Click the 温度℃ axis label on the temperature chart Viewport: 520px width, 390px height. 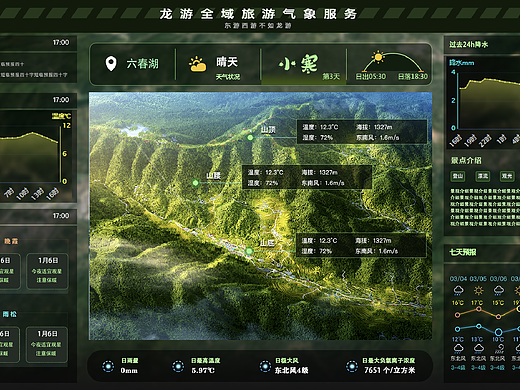click(61, 116)
